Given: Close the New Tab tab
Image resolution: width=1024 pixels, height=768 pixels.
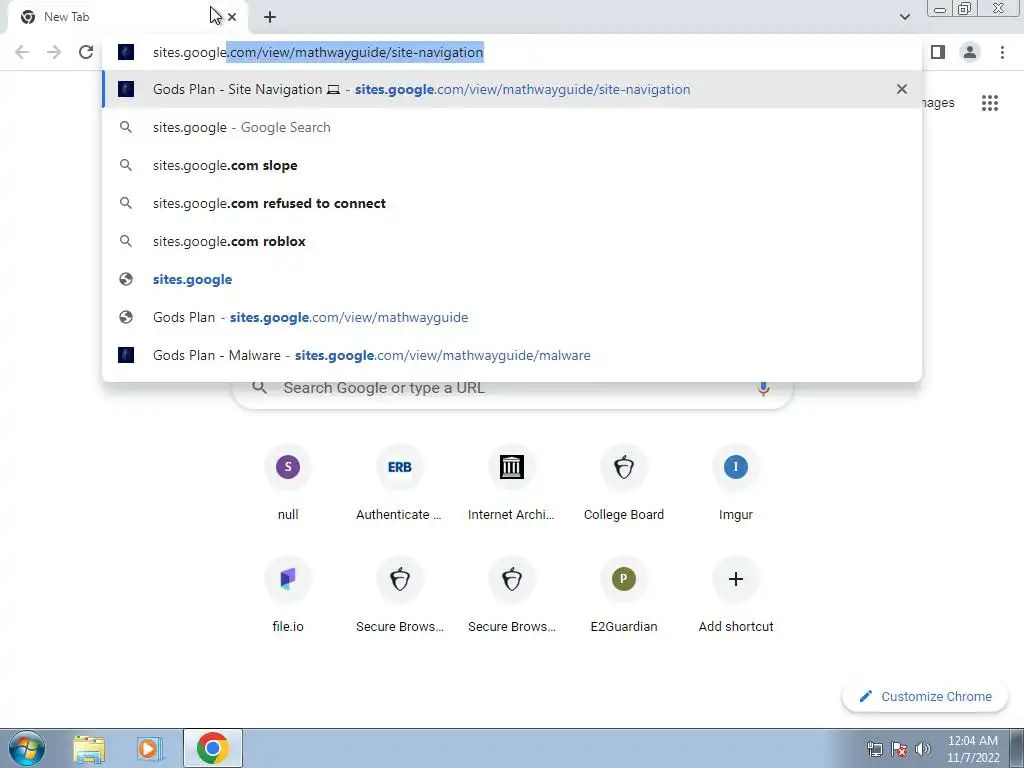Looking at the screenshot, I should [x=232, y=17].
